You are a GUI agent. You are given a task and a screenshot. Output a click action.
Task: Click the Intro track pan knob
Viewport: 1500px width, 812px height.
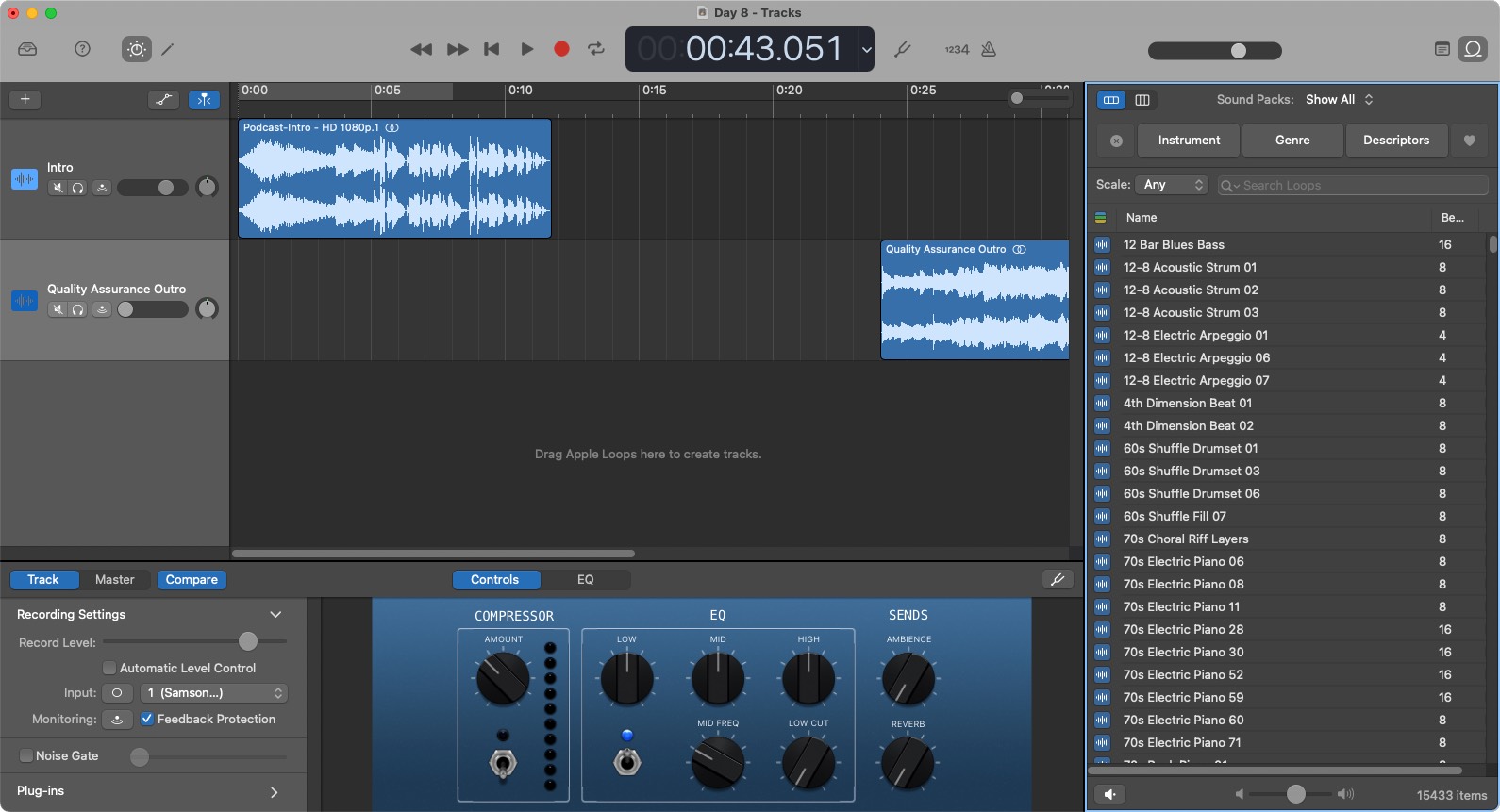[207, 188]
